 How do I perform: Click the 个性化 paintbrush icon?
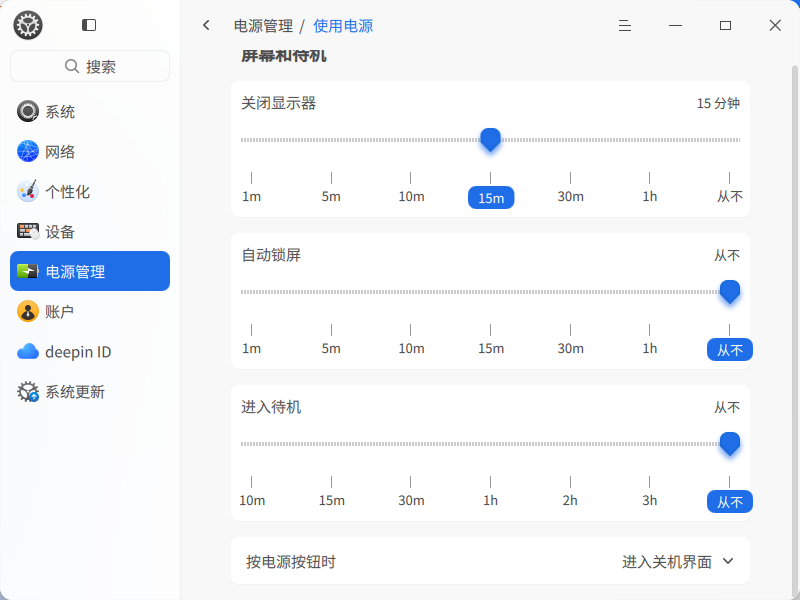[28, 191]
